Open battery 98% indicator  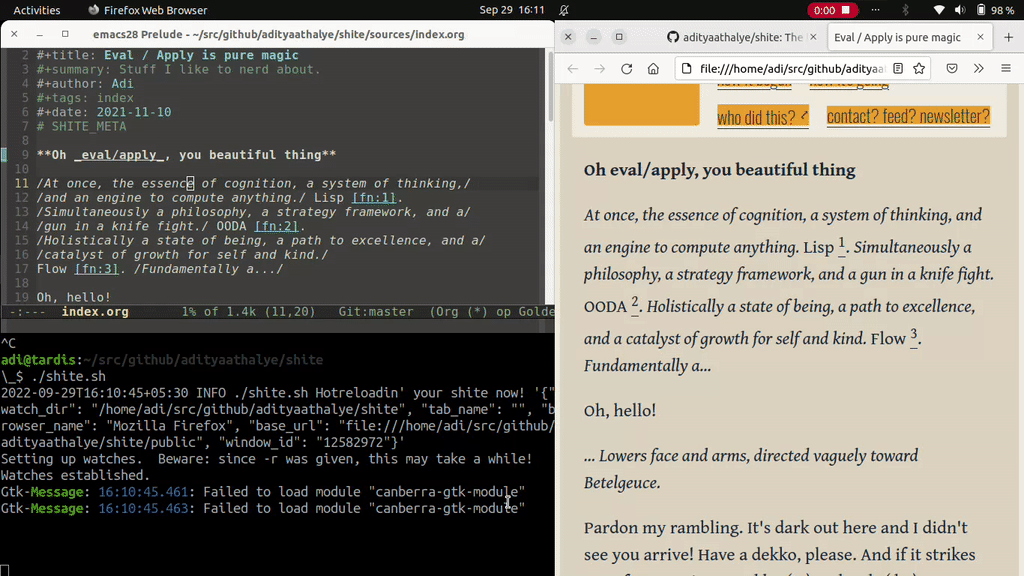pos(995,10)
